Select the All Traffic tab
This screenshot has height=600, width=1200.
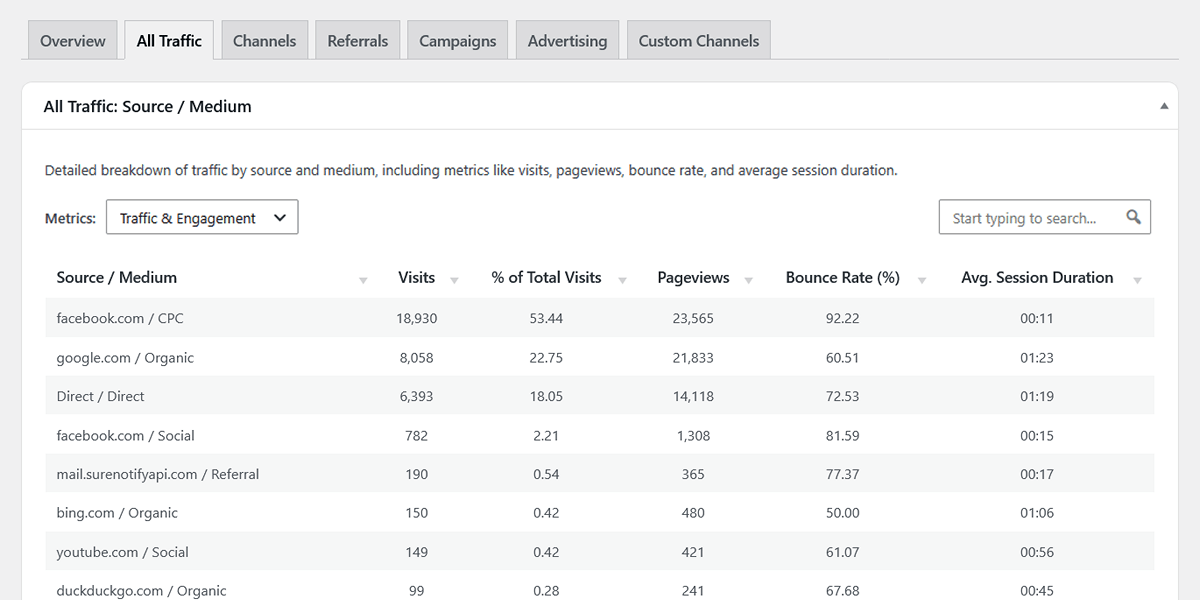point(169,41)
